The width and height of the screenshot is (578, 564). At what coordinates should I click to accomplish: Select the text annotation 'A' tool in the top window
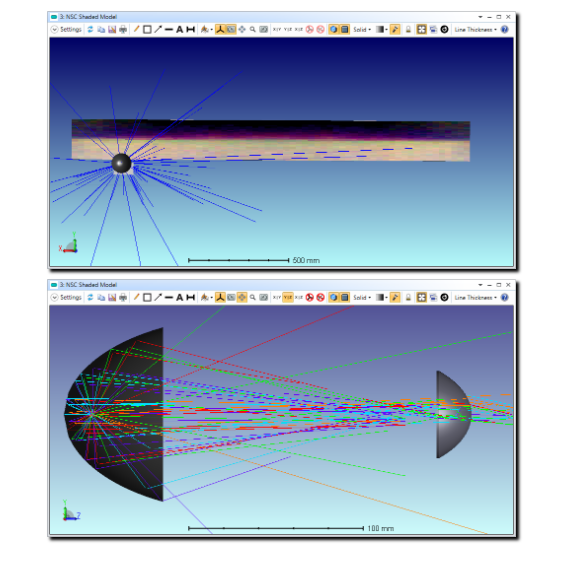click(x=180, y=29)
